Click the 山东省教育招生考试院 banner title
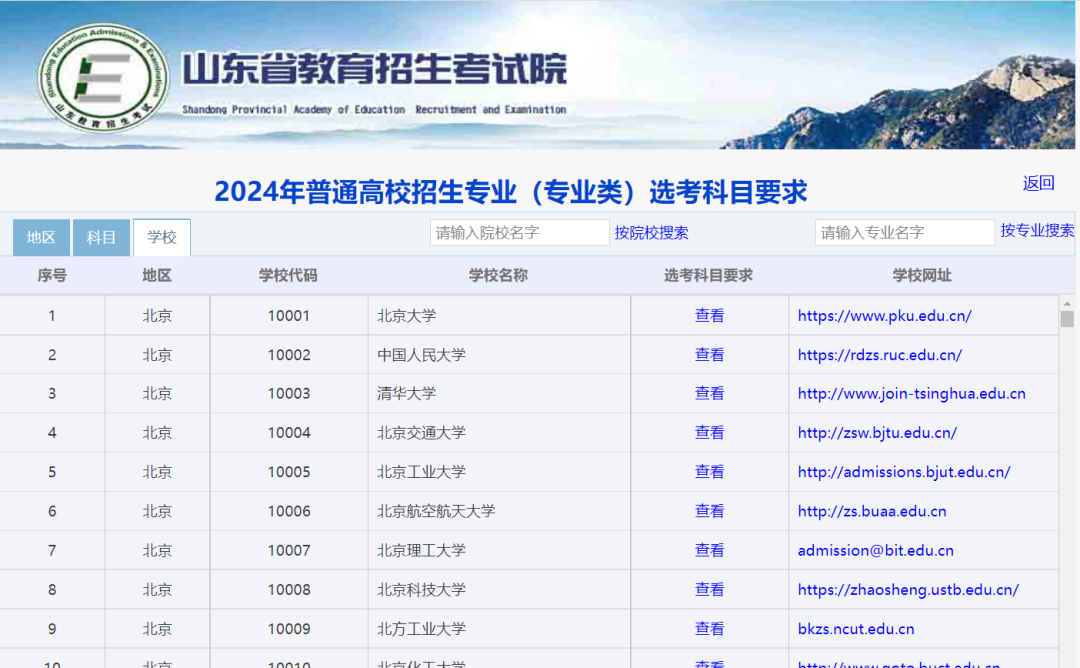The width and height of the screenshot is (1080, 668). pyautogui.click(x=374, y=69)
